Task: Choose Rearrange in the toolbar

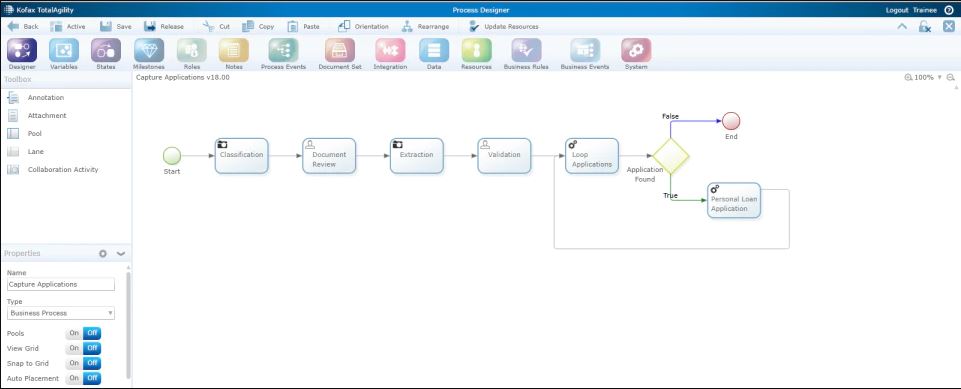Action: point(426,26)
